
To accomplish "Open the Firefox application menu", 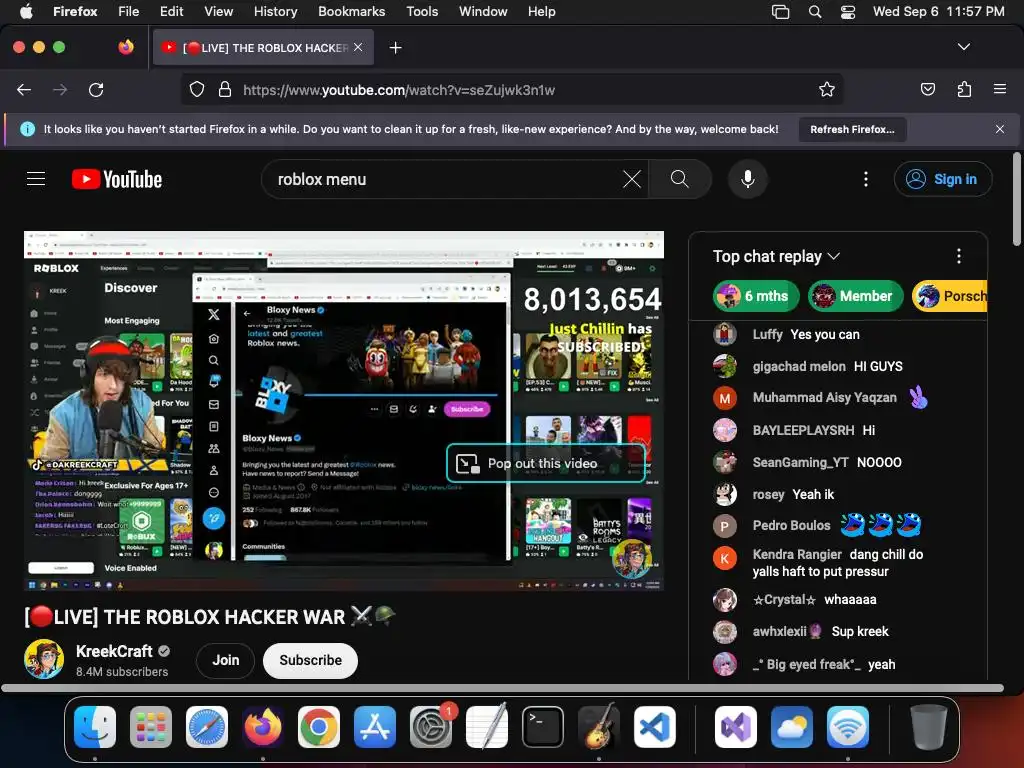I will (x=1000, y=89).
